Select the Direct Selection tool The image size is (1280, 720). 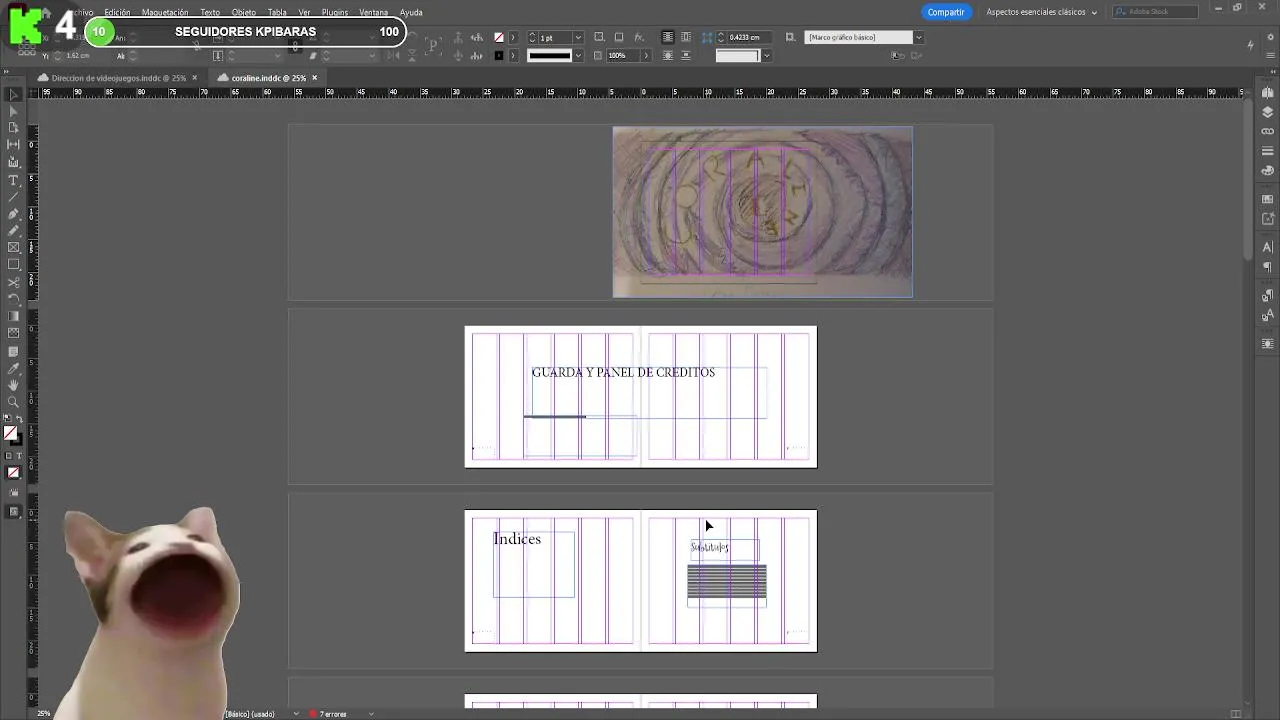pyautogui.click(x=13, y=112)
